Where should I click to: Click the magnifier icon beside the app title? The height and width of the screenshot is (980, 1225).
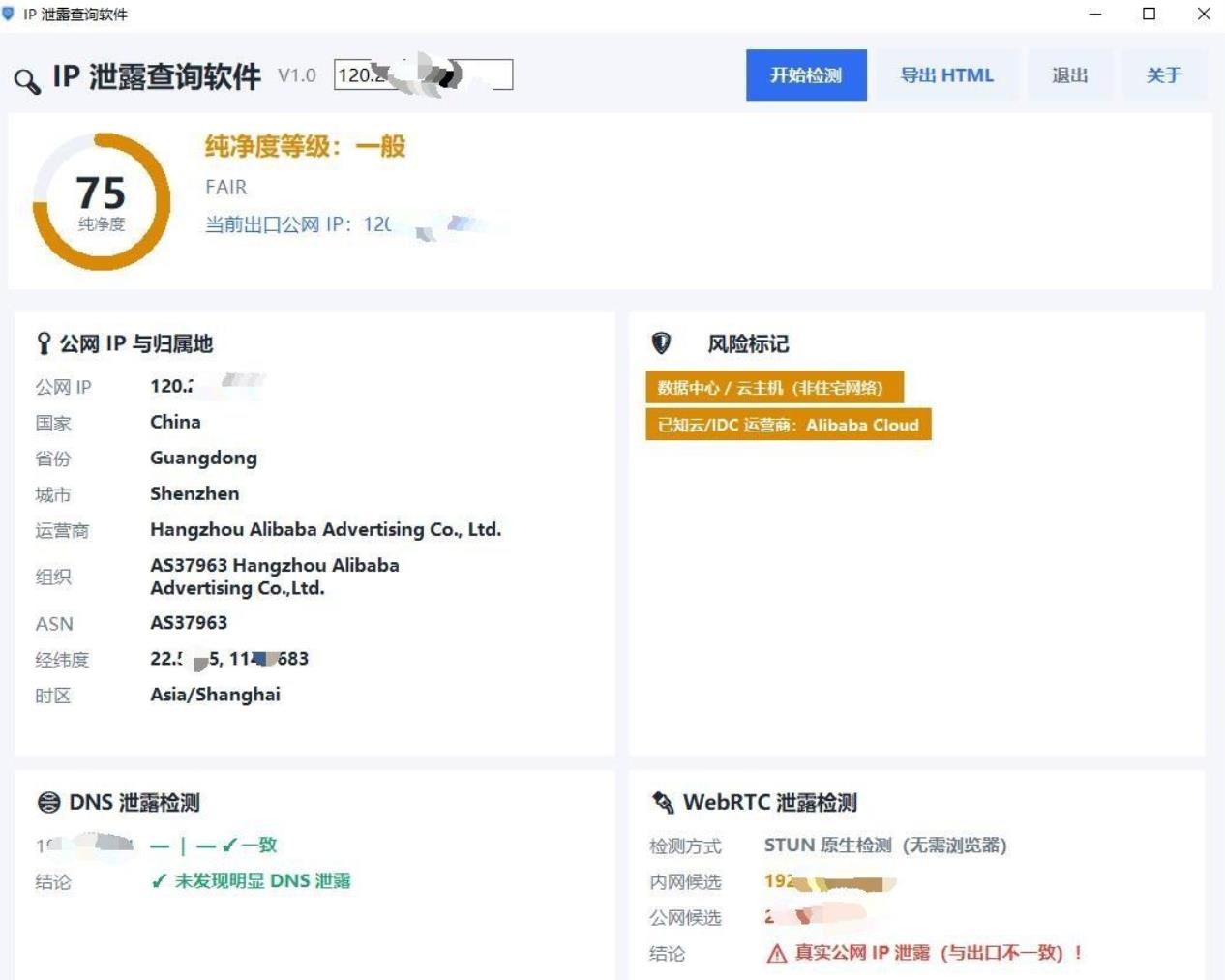(27, 81)
